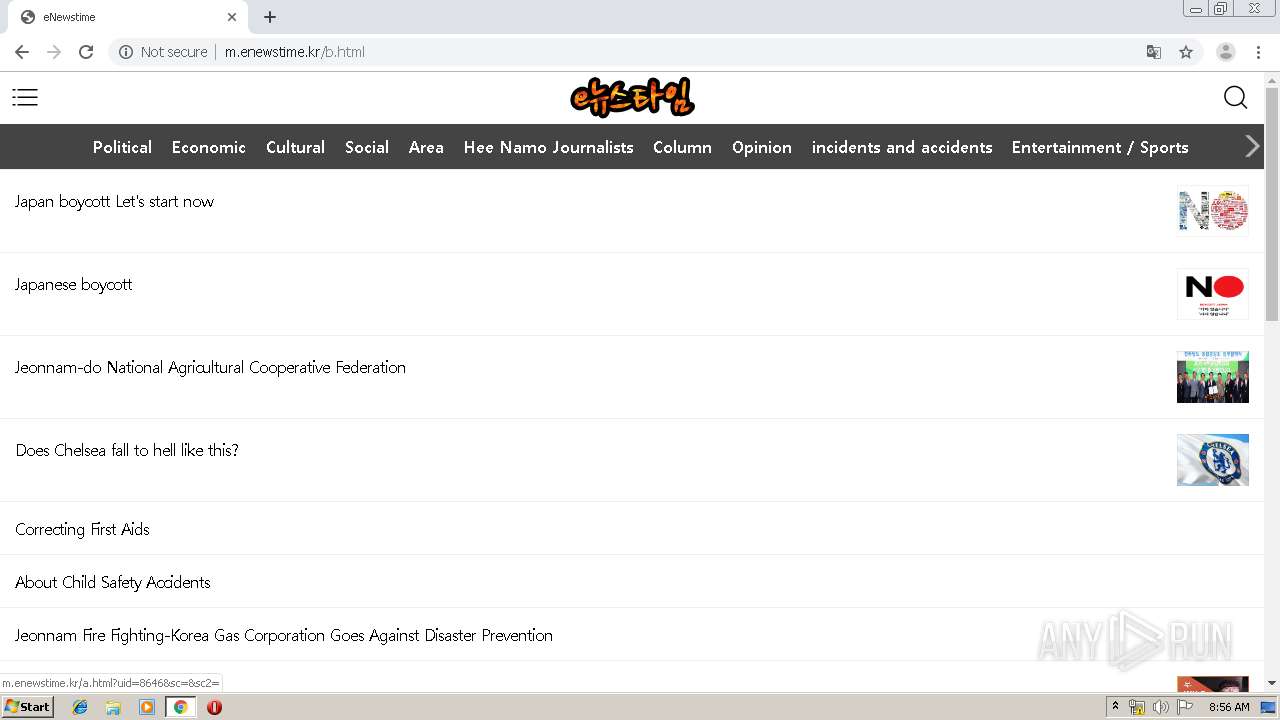
Task: Open the Cultural category
Action: point(295,147)
